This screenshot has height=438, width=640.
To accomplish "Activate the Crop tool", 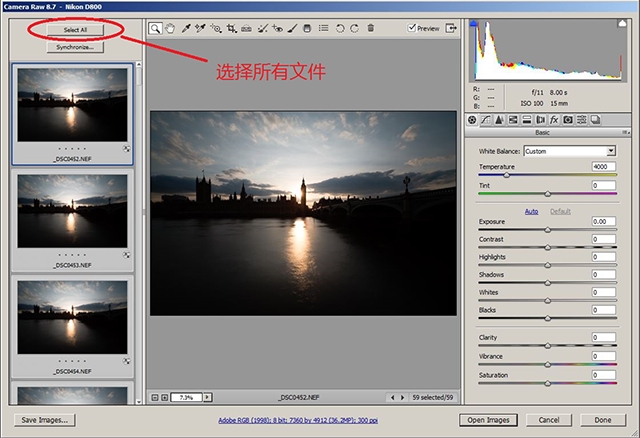I will click(x=231, y=29).
